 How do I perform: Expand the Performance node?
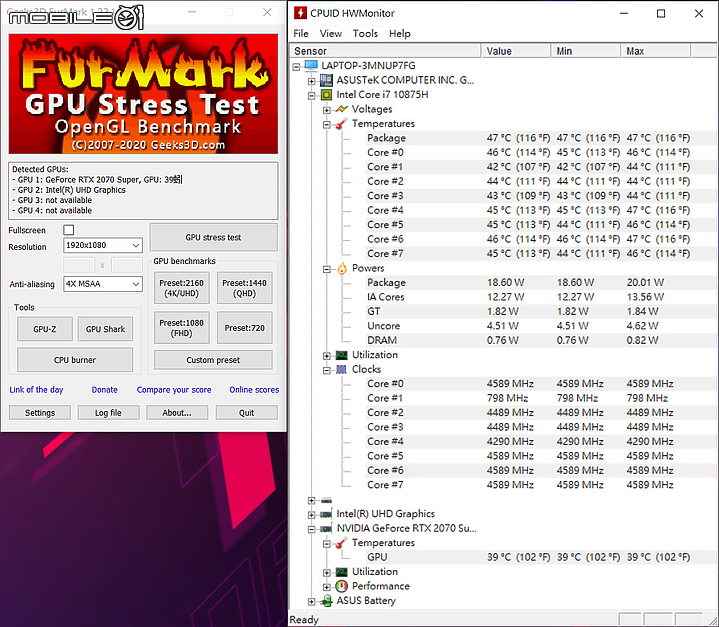(327, 587)
